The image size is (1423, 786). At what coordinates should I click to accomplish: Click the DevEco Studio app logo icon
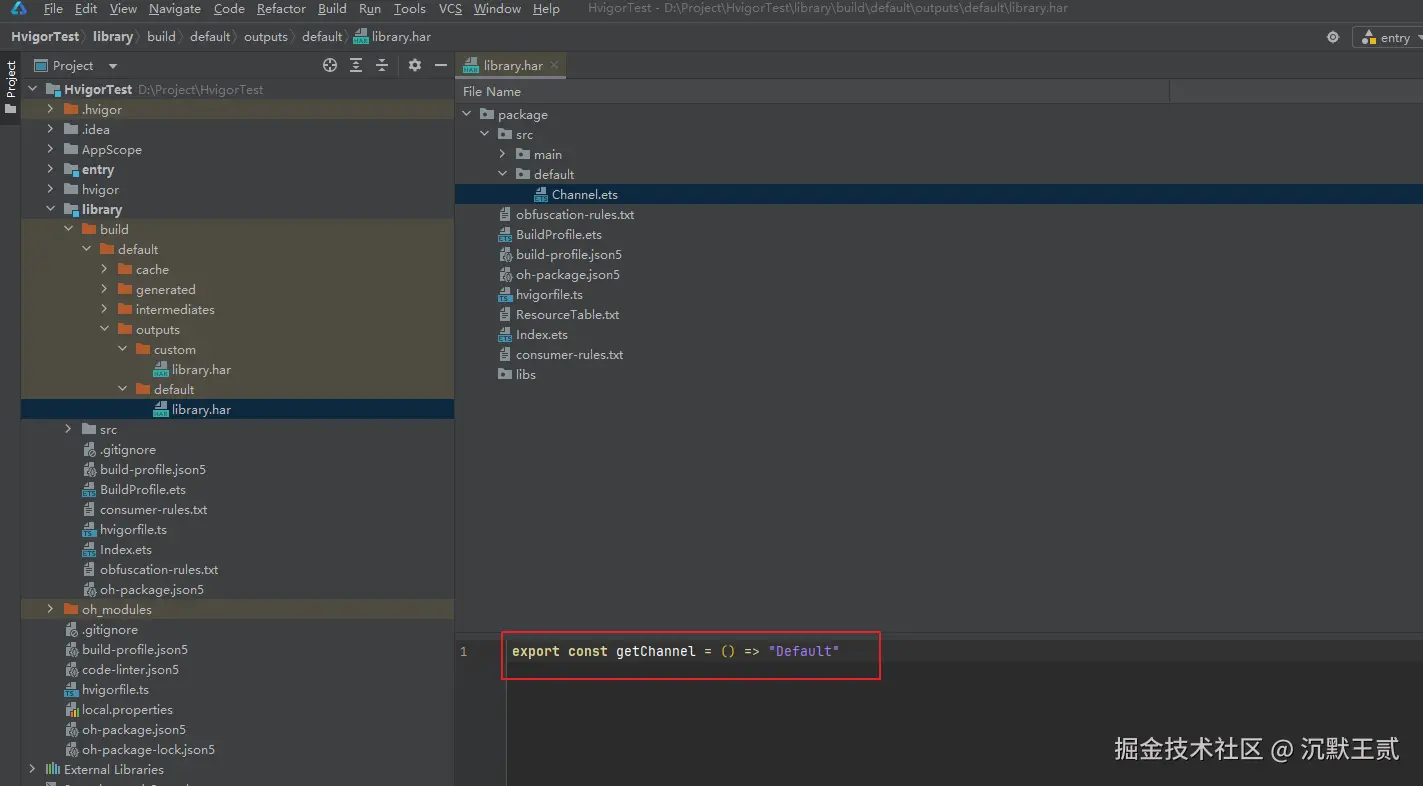click(19, 9)
